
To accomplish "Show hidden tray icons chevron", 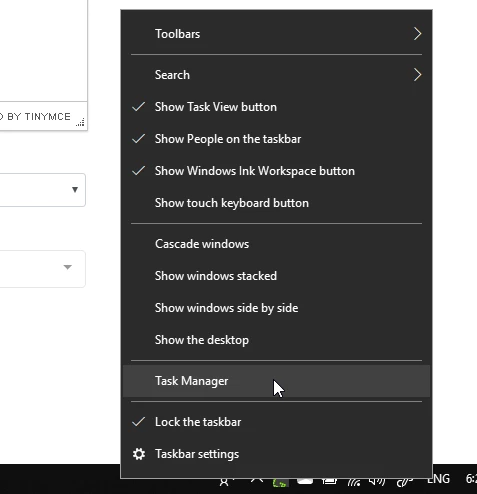I will click(x=257, y=480).
